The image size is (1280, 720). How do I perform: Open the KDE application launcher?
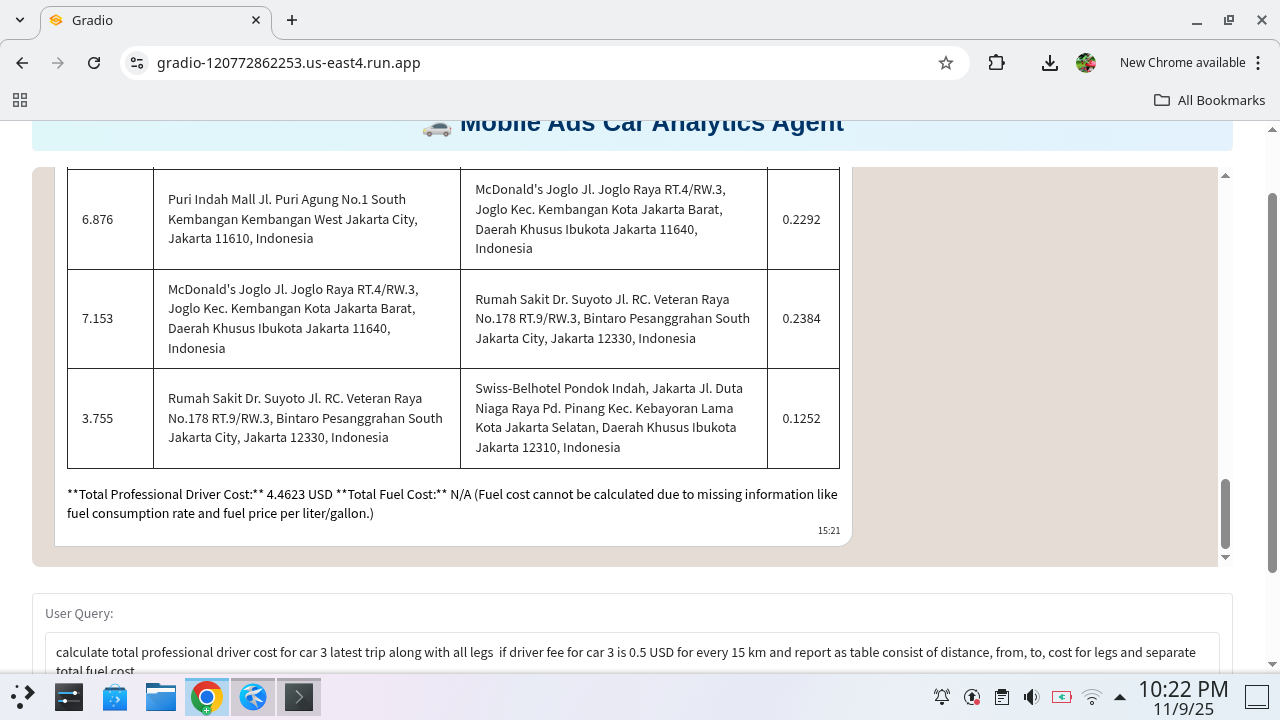(22, 697)
